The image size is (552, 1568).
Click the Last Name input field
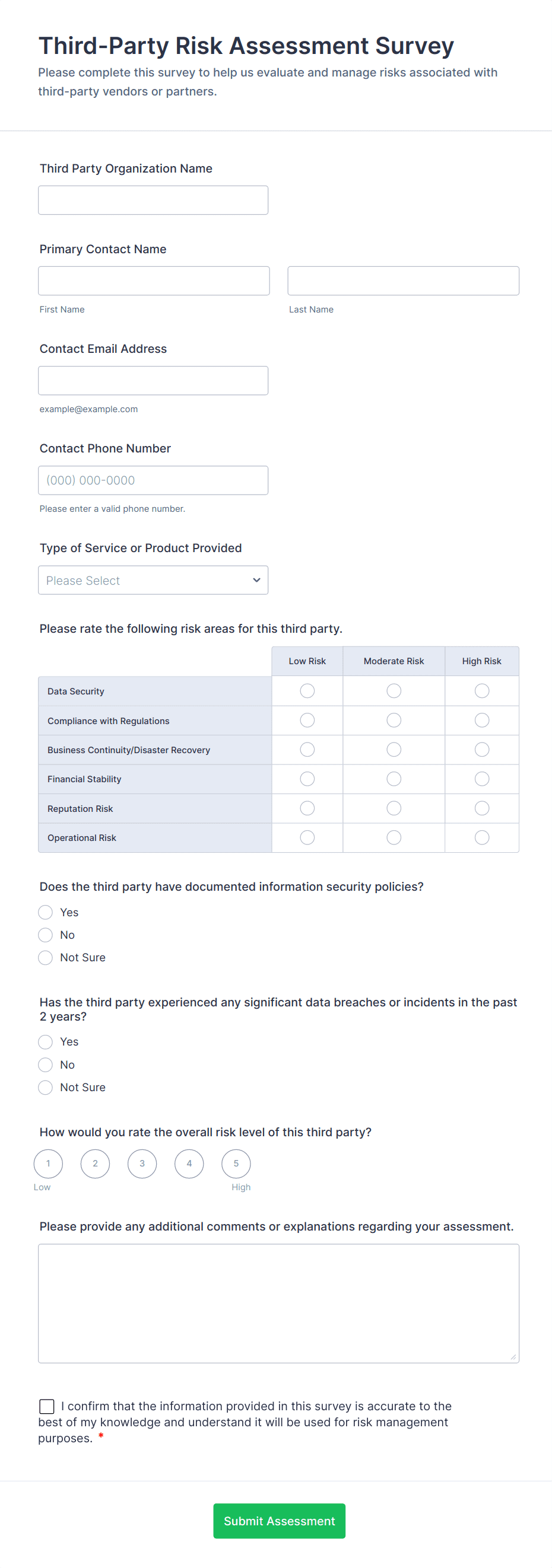point(402,280)
